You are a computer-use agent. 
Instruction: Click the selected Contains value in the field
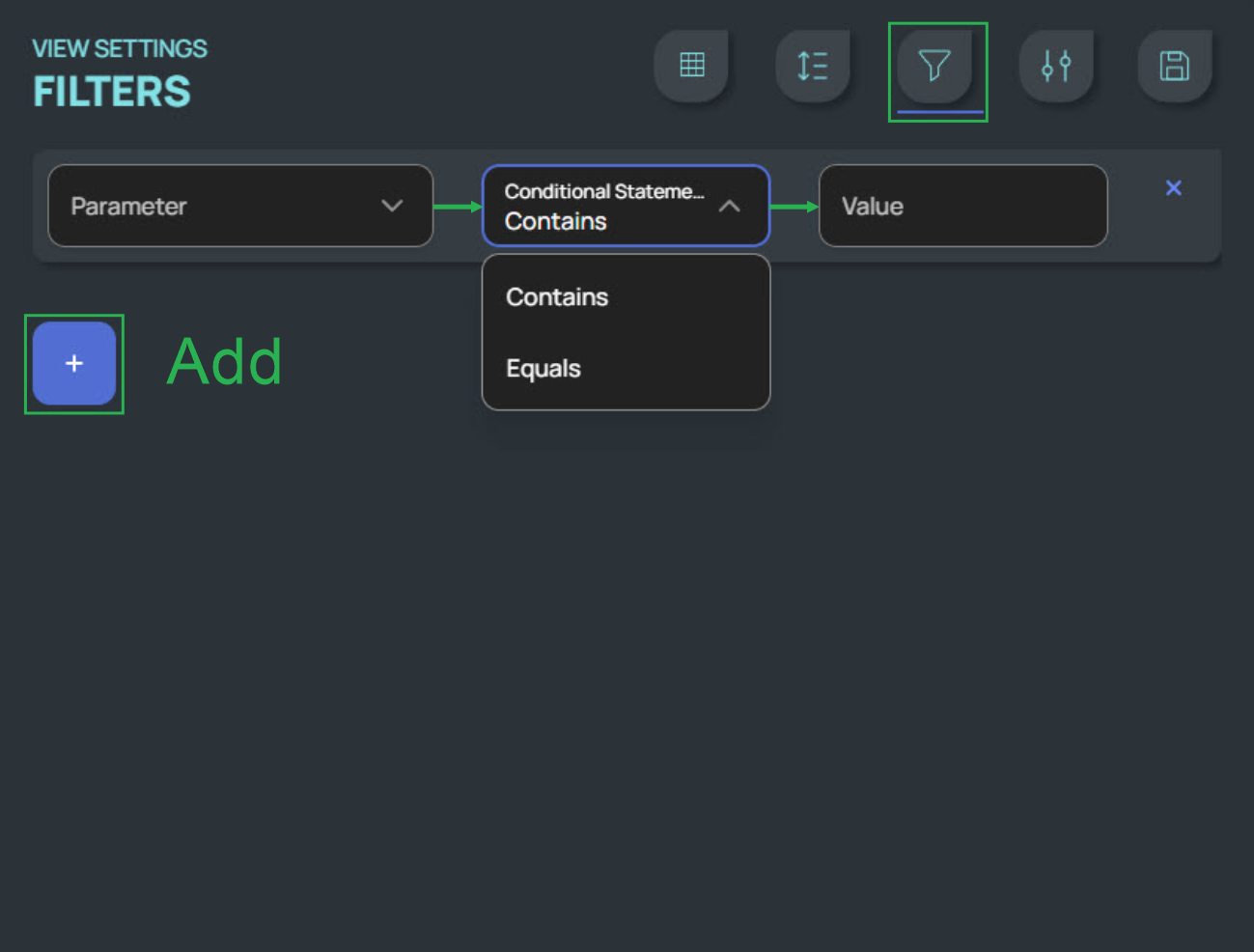click(556, 222)
